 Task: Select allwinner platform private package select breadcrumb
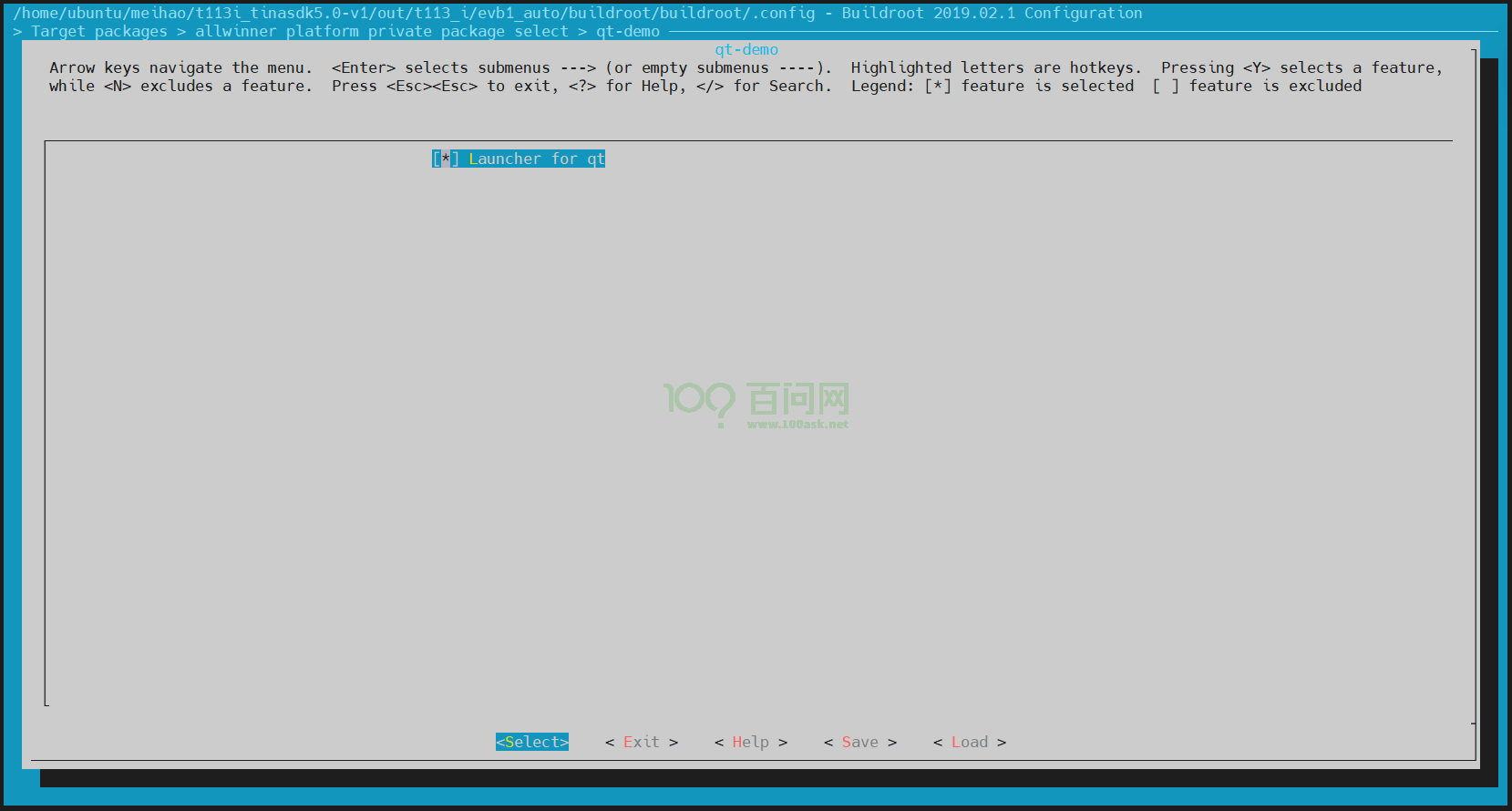(381, 32)
